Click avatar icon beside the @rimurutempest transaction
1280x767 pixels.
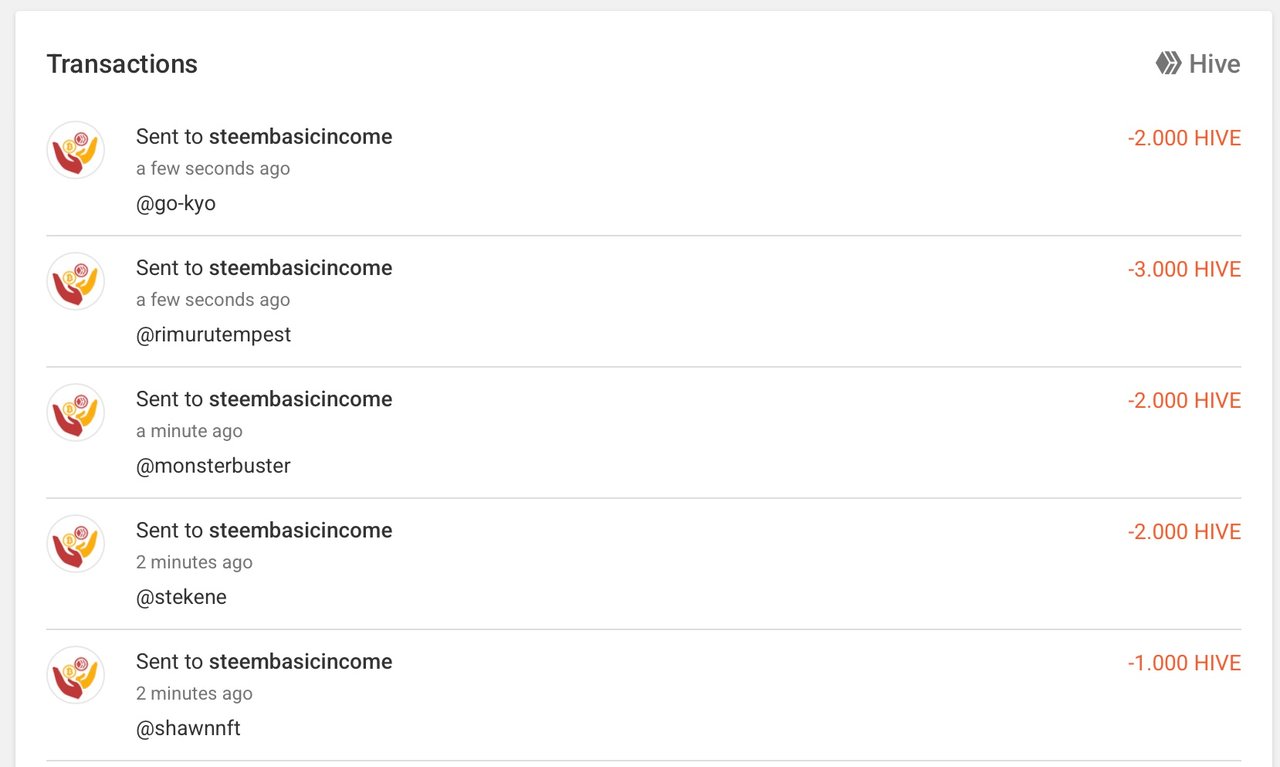[x=76, y=281]
